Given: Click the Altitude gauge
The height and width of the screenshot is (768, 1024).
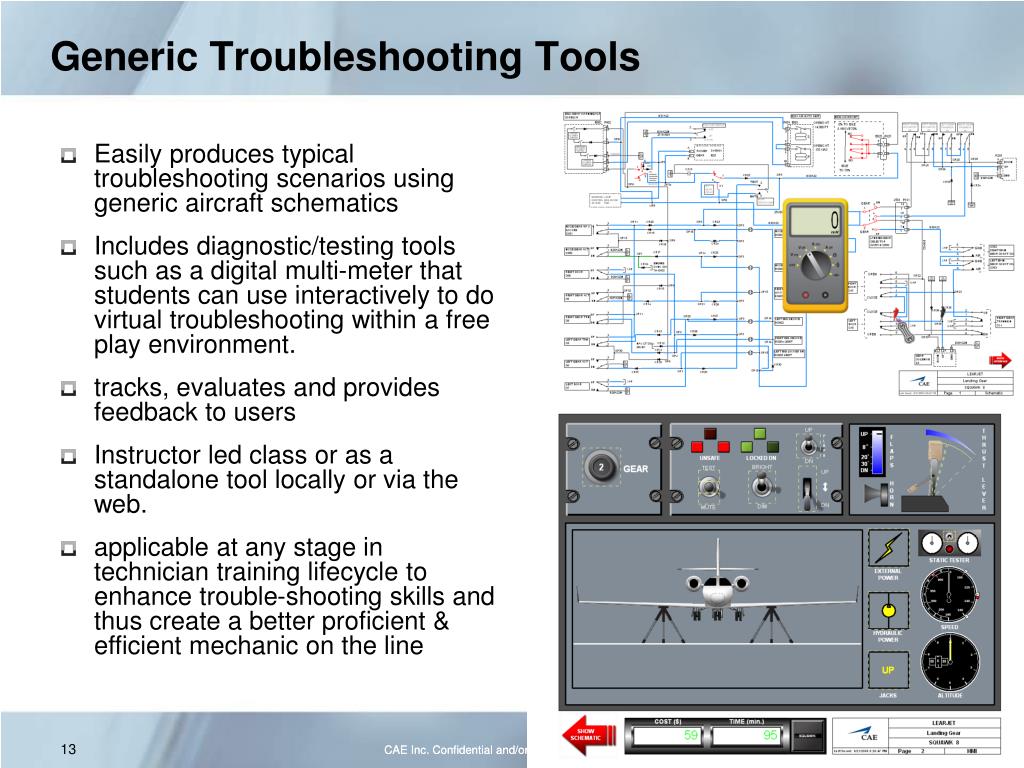Looking at the screenshot, I should (950, 662).
